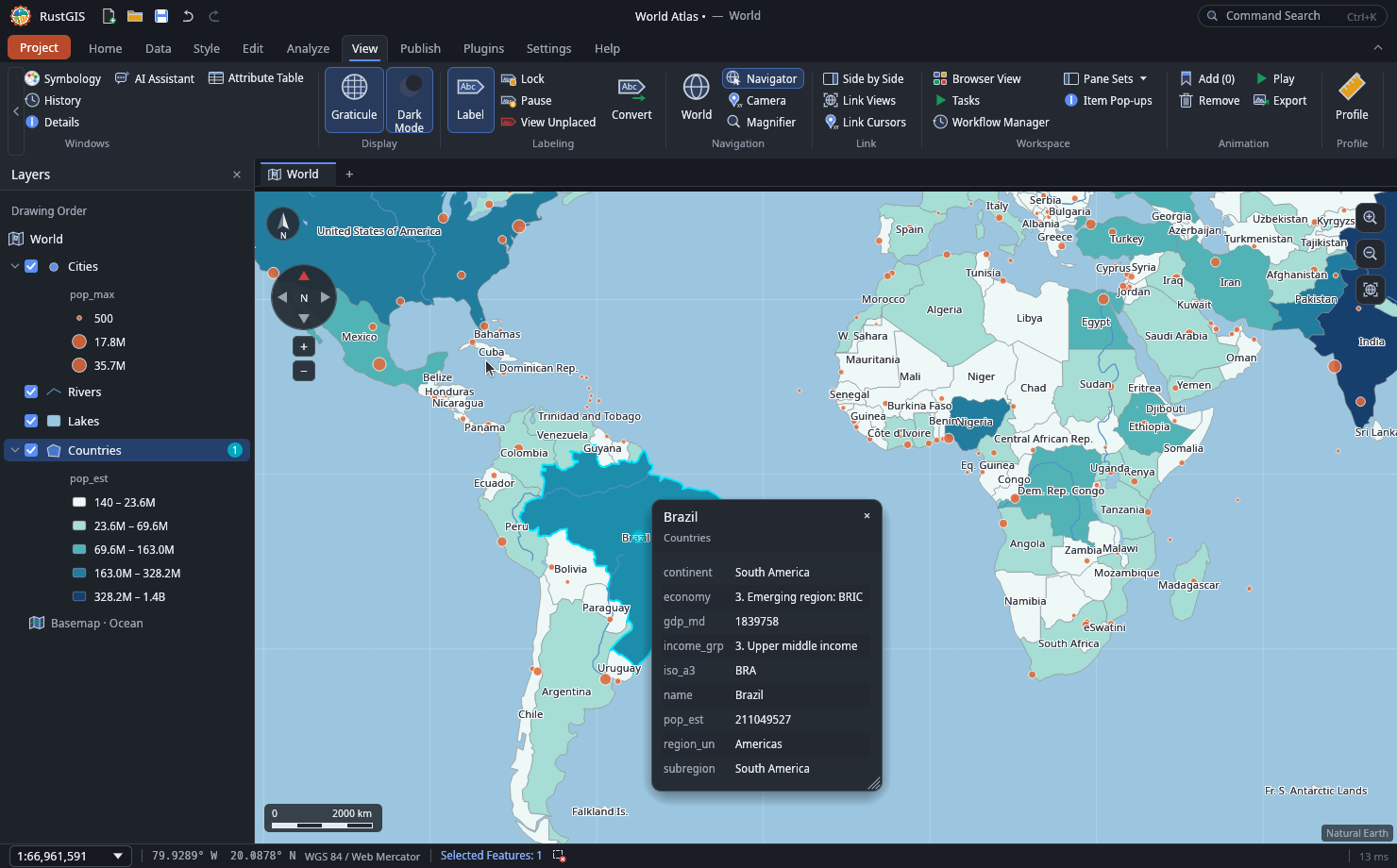Collapse the Countries layer legend
This screenshot has width=1397, height=868.
click(14, 450)
